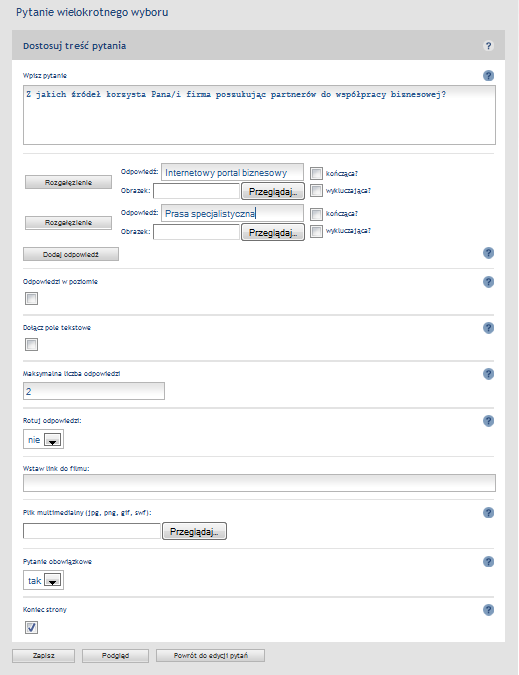Click Powrót do edycji pytań button
Viewport: 519px width, 675px height.
(210, 656)
